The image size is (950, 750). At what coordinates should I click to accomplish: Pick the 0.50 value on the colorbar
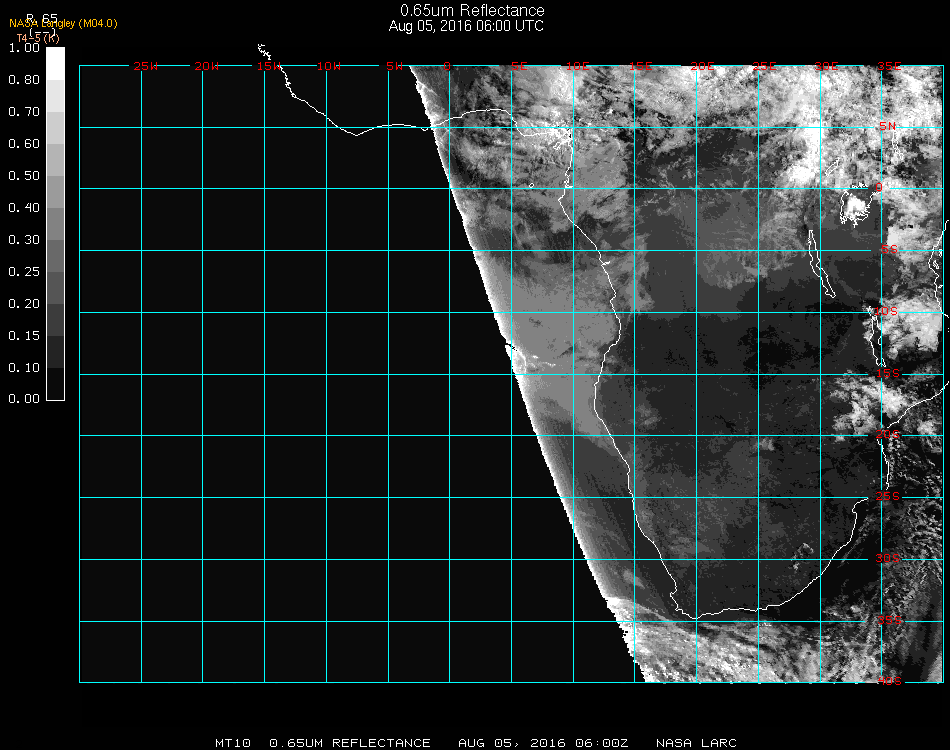click(x=23, y=176)
